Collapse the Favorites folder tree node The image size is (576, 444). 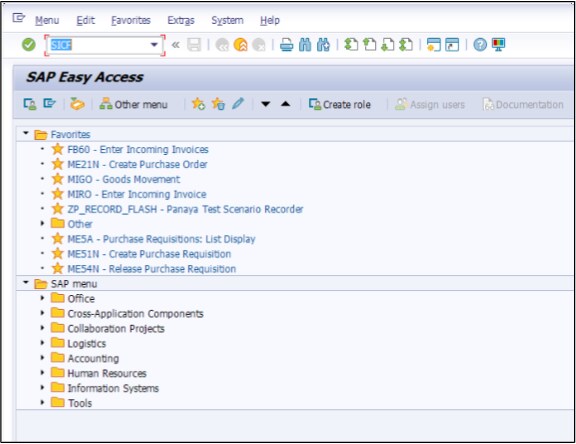(26, 133)
